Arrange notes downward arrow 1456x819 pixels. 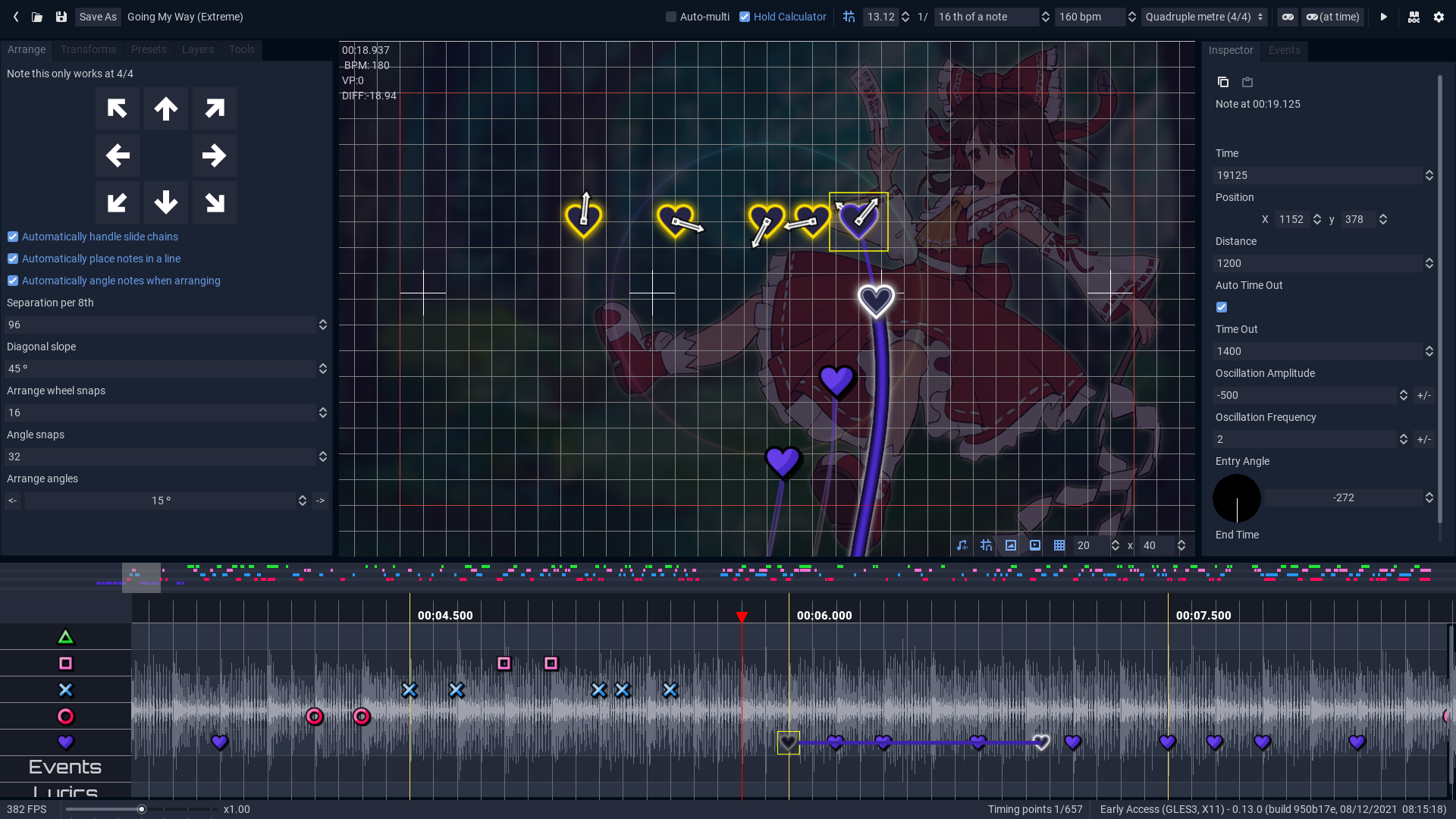coord(166,202)
